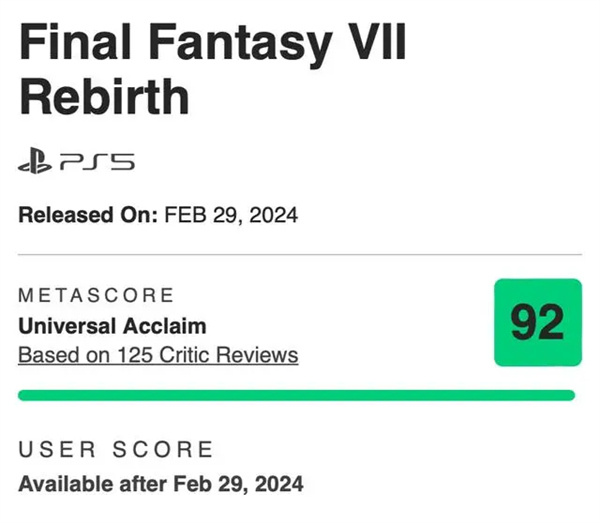The image size is (600, 523).
Task: Click the word Rebirth in the title
Action: click(x=104, y=96)
